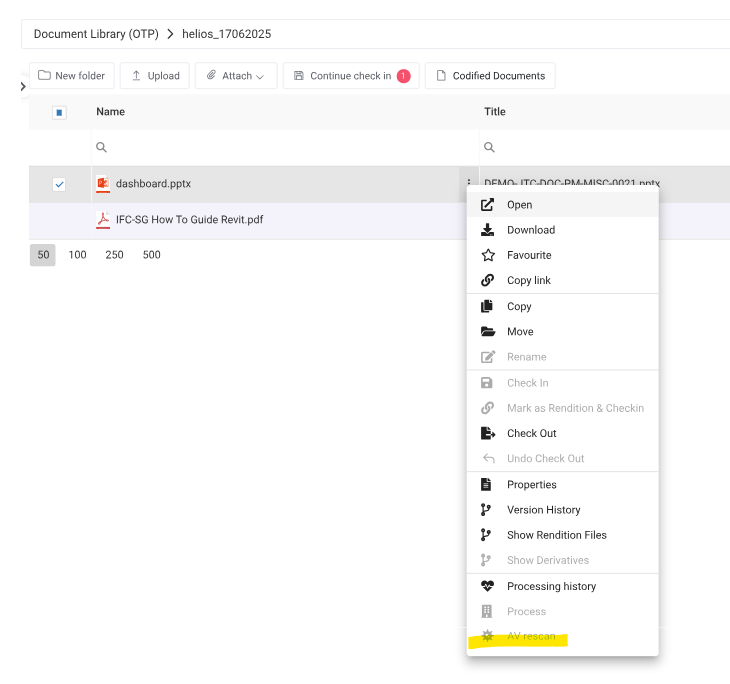Click the Download icon in context menu

pyautogui.click(x=488, y=230)
